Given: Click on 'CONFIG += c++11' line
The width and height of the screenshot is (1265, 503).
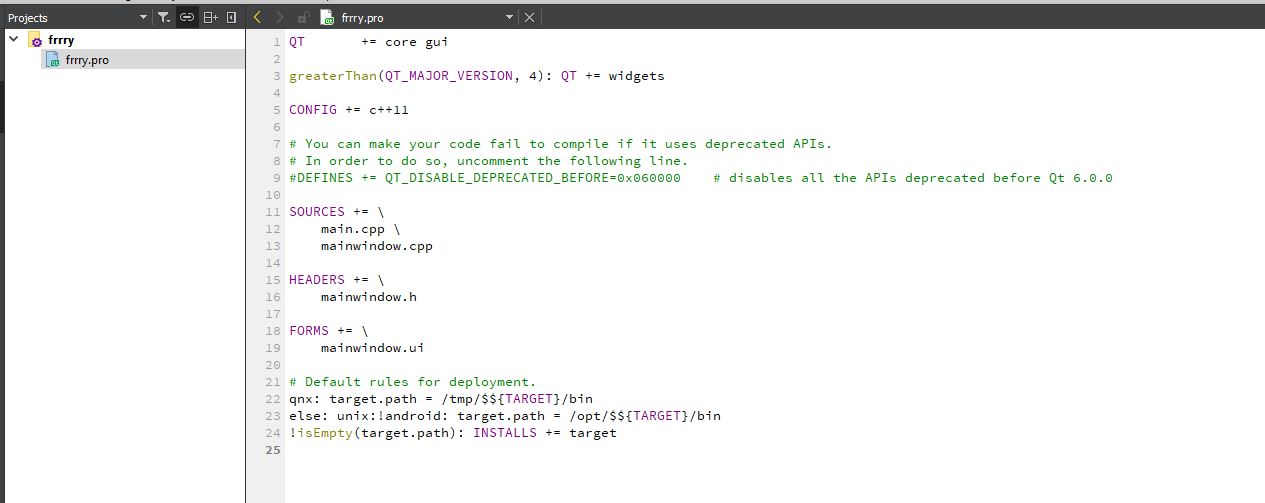Looking at the screenshot, I should pyautogui.click(x=349, y=110).
